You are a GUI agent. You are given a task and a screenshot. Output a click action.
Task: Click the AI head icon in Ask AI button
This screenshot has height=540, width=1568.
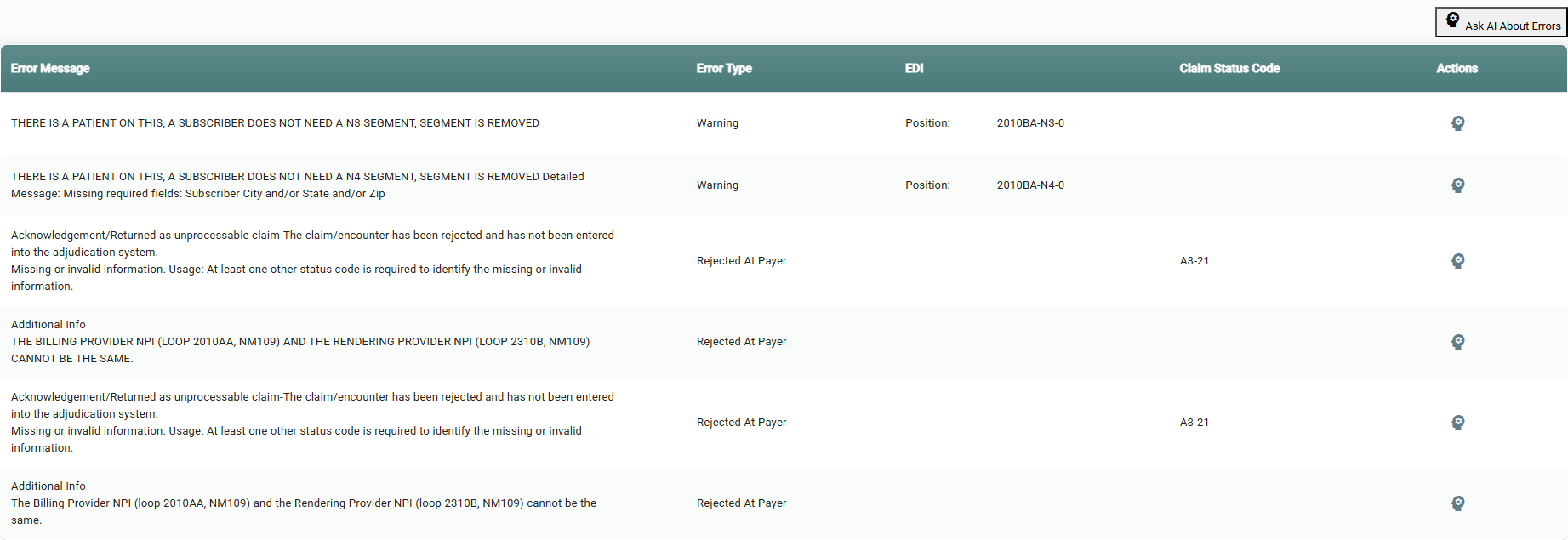coord(1452,20)
